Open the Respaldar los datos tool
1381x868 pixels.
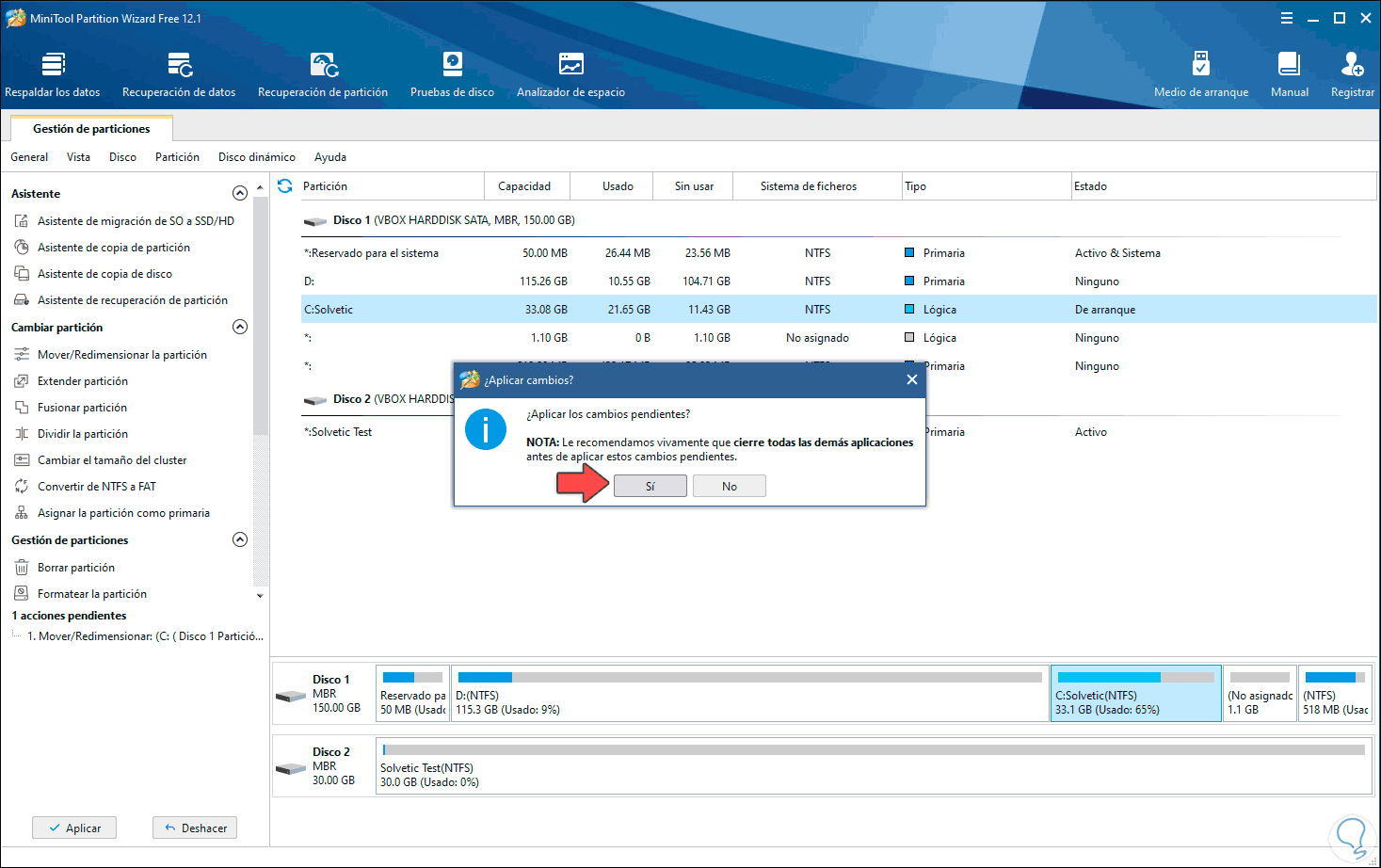pyautogui.click(x=53, y=75)
